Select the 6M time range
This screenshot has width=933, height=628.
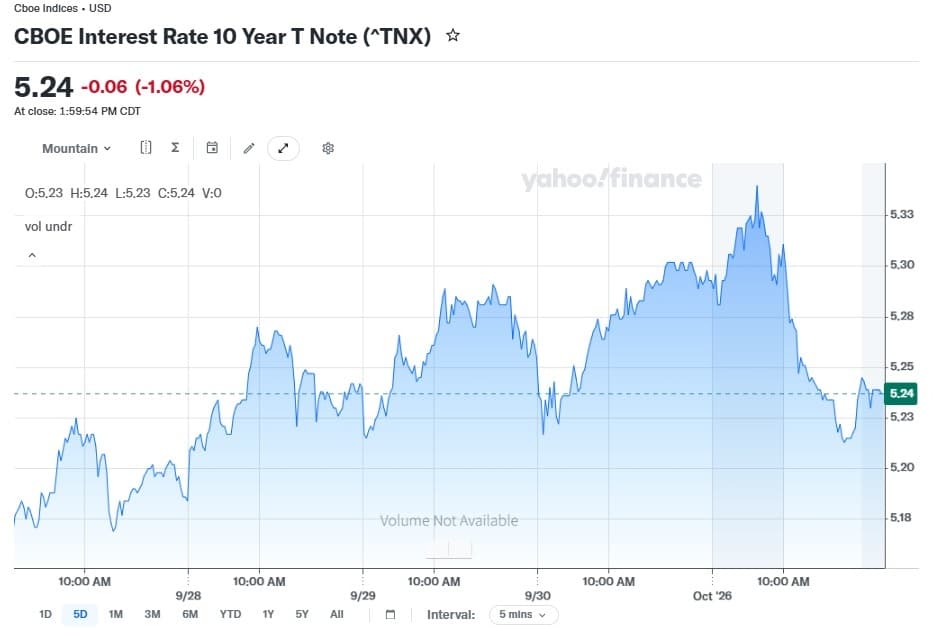coord(190,614)
